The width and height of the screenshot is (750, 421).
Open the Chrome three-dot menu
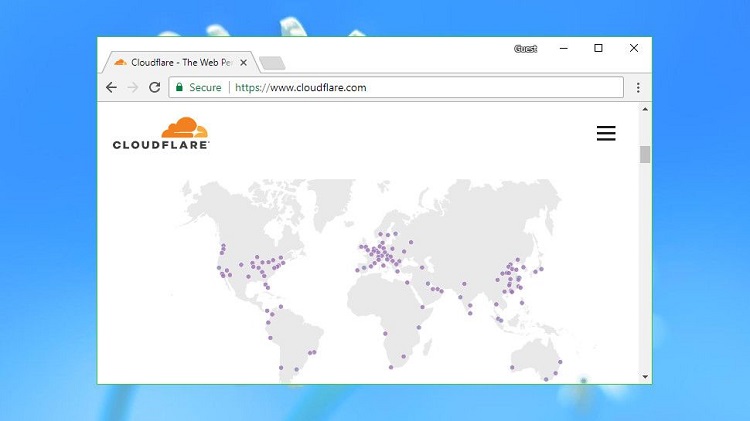click(x=638, y=88)
